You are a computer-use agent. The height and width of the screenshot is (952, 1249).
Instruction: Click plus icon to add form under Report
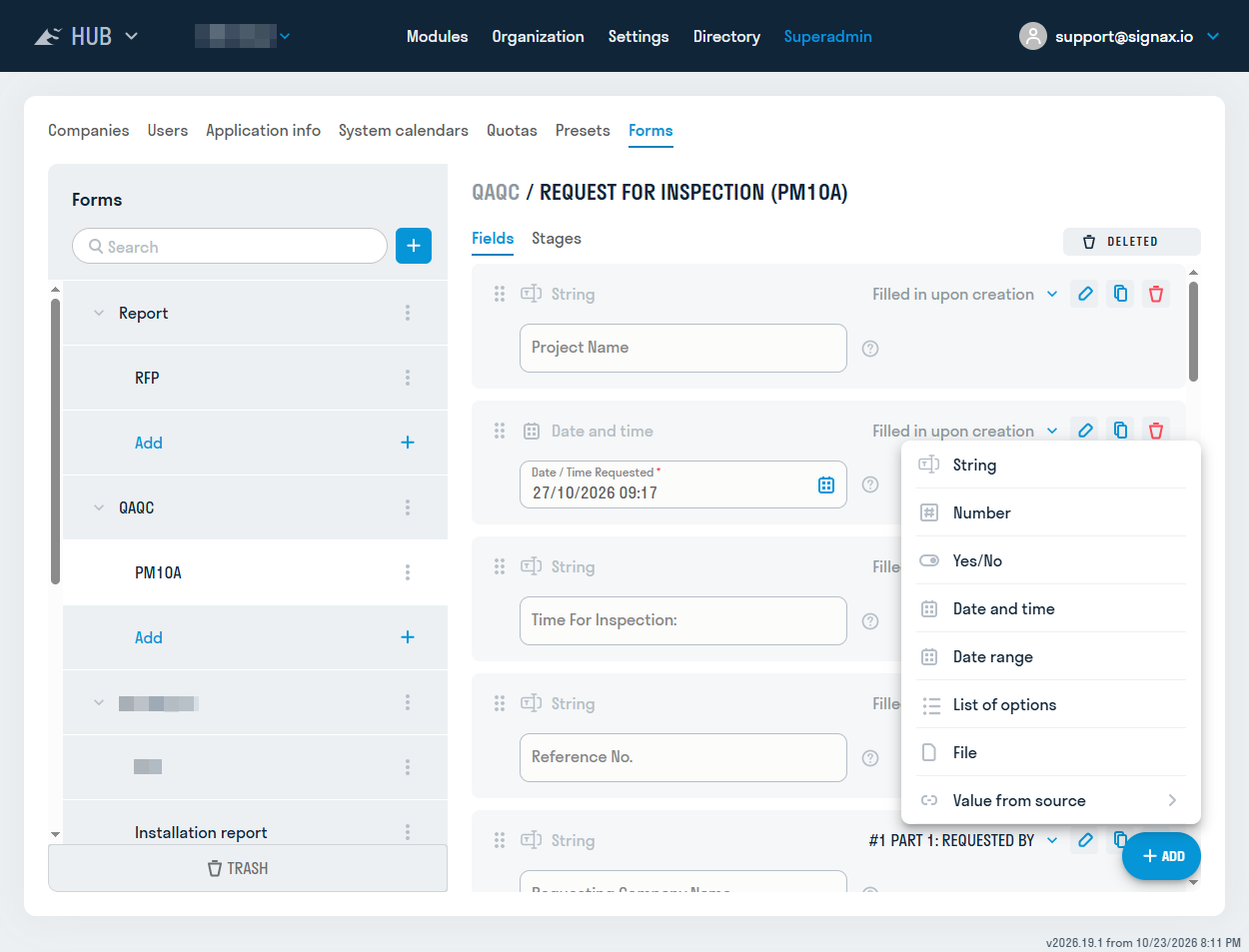[408, 443]
